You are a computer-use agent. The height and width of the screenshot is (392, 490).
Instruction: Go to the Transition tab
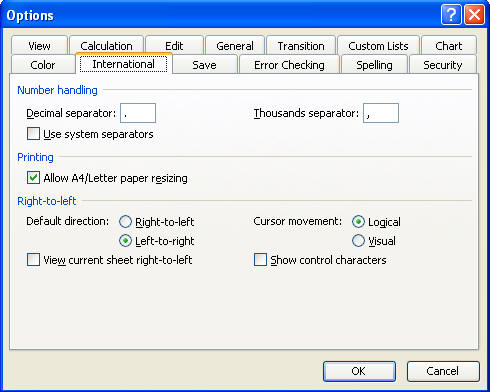point(301,46)
